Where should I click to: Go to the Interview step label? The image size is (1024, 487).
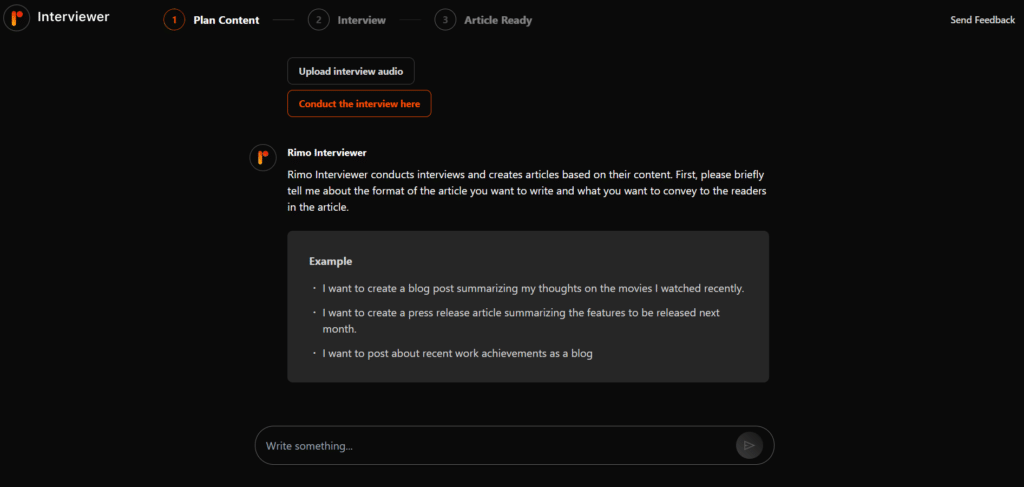[x=361, y=20]
